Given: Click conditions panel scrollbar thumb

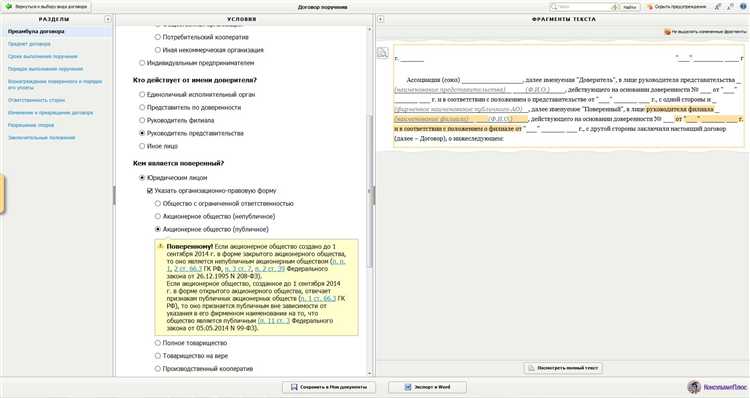Looking at the screenshot, I should 369,191.
